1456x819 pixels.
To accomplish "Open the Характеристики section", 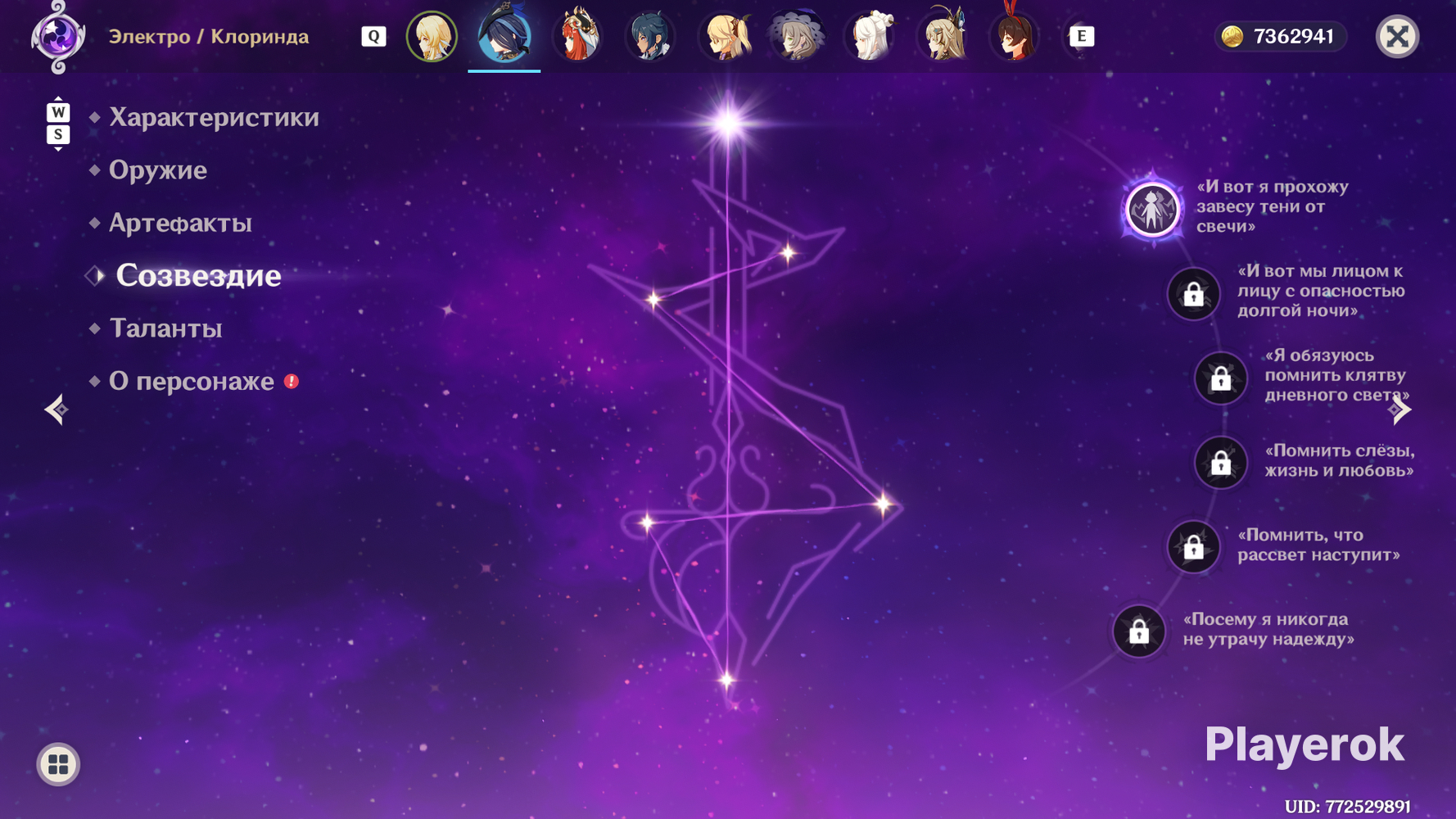I will 214,118.
